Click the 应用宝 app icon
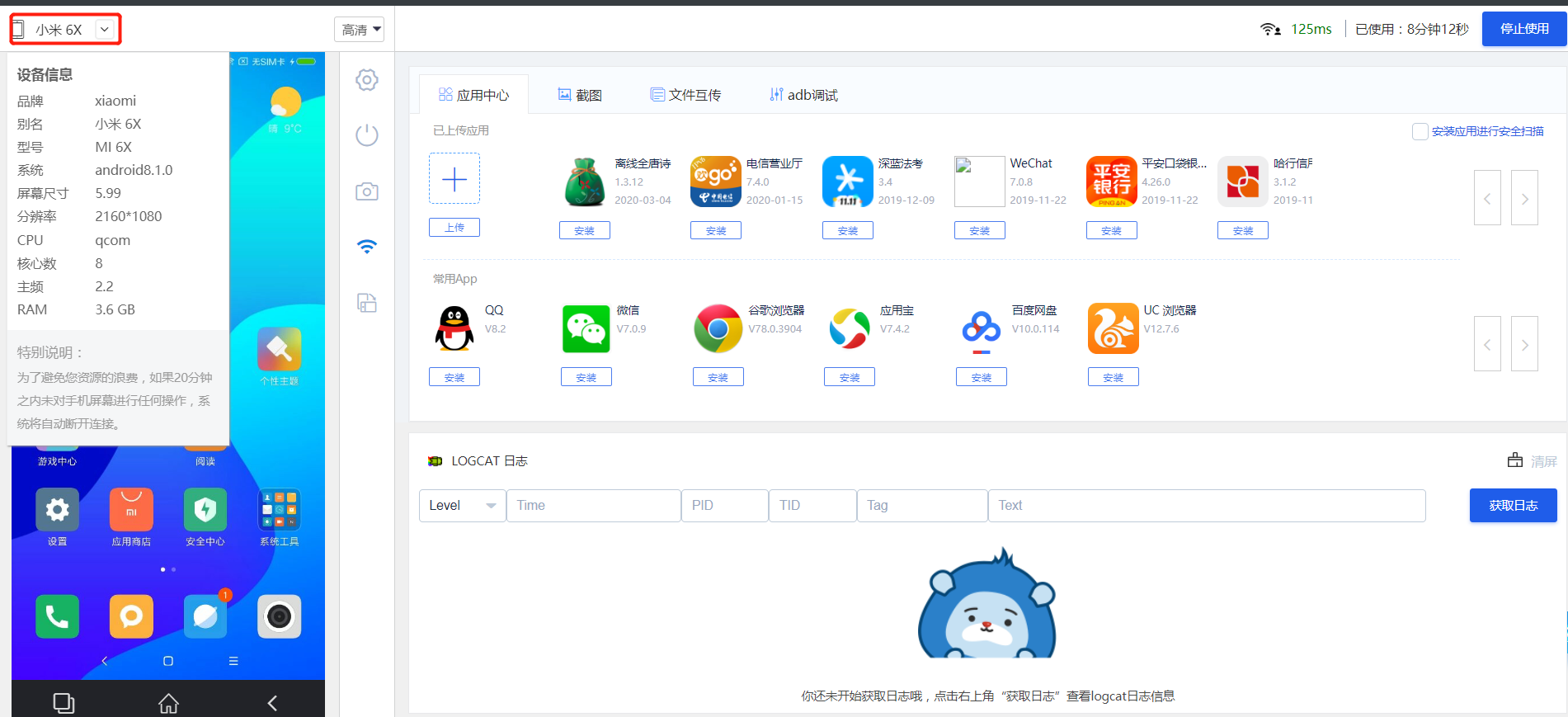 click(850, 328)
